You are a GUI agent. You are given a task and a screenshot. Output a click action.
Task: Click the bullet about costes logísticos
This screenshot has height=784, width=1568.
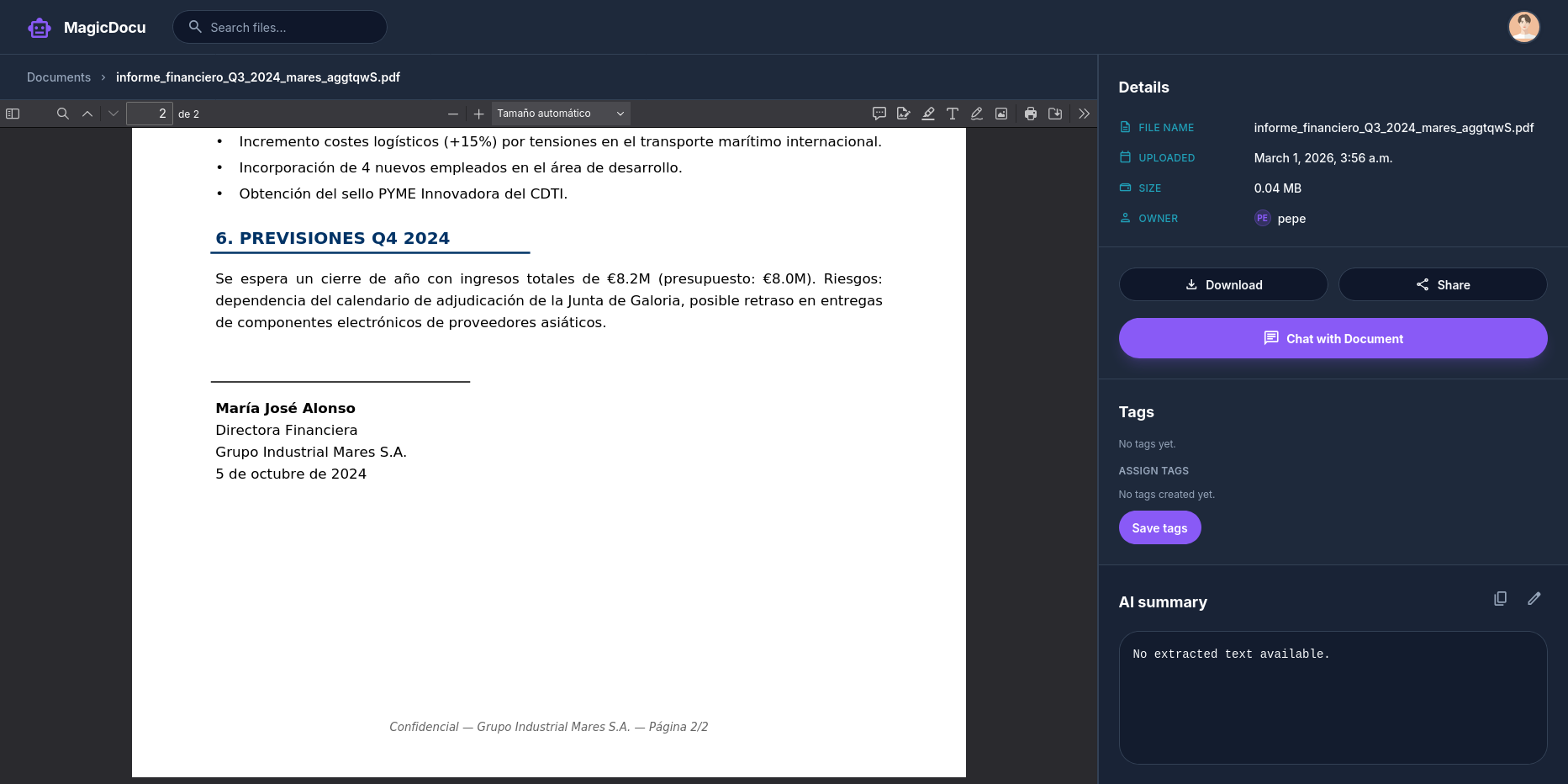point(561,141)
